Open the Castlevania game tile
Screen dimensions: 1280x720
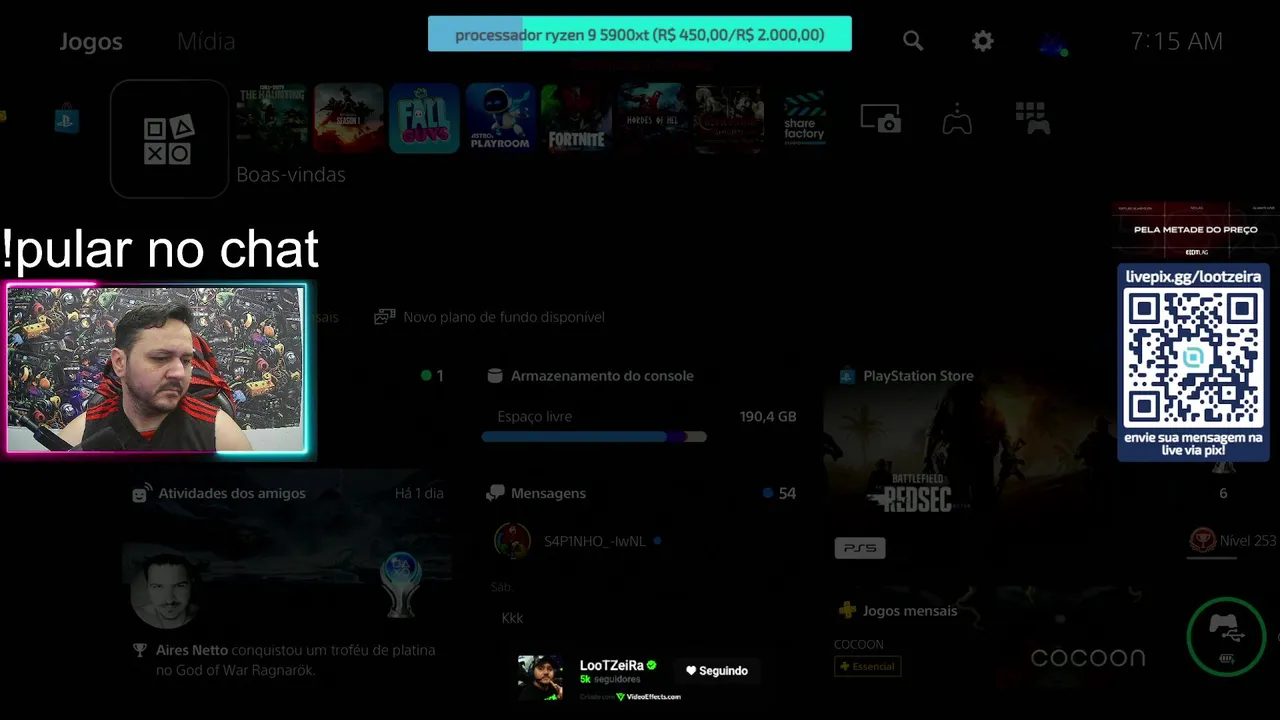[729, 119]
